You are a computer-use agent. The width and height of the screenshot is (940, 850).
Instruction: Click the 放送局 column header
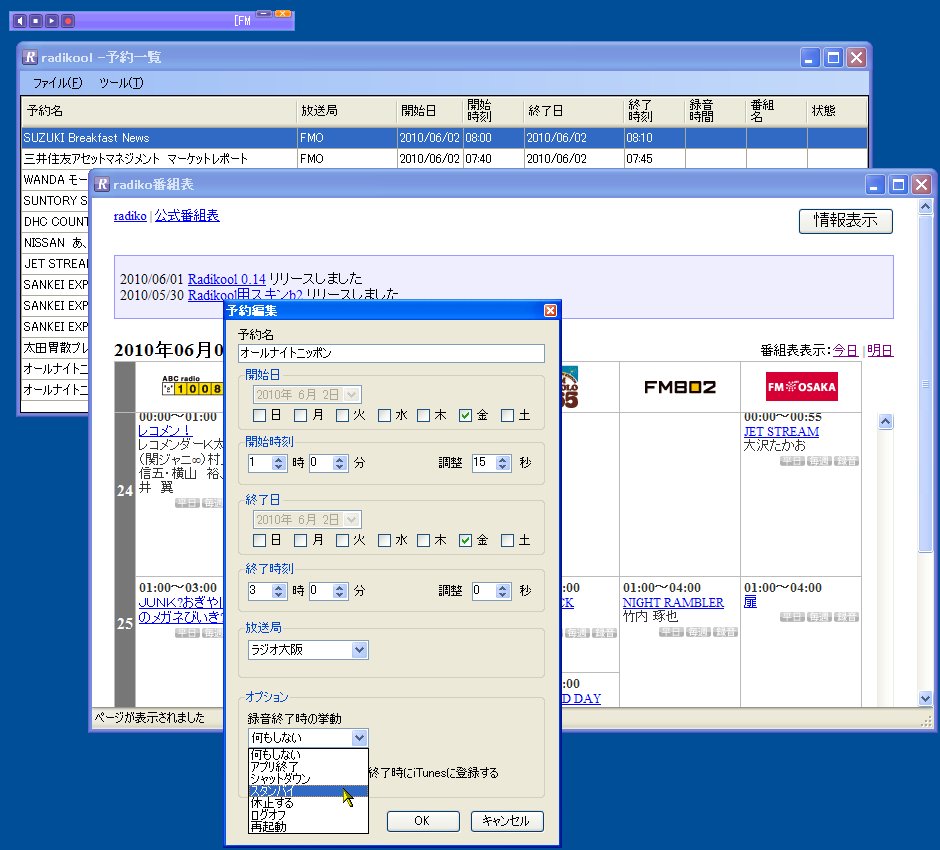[347, 111]
